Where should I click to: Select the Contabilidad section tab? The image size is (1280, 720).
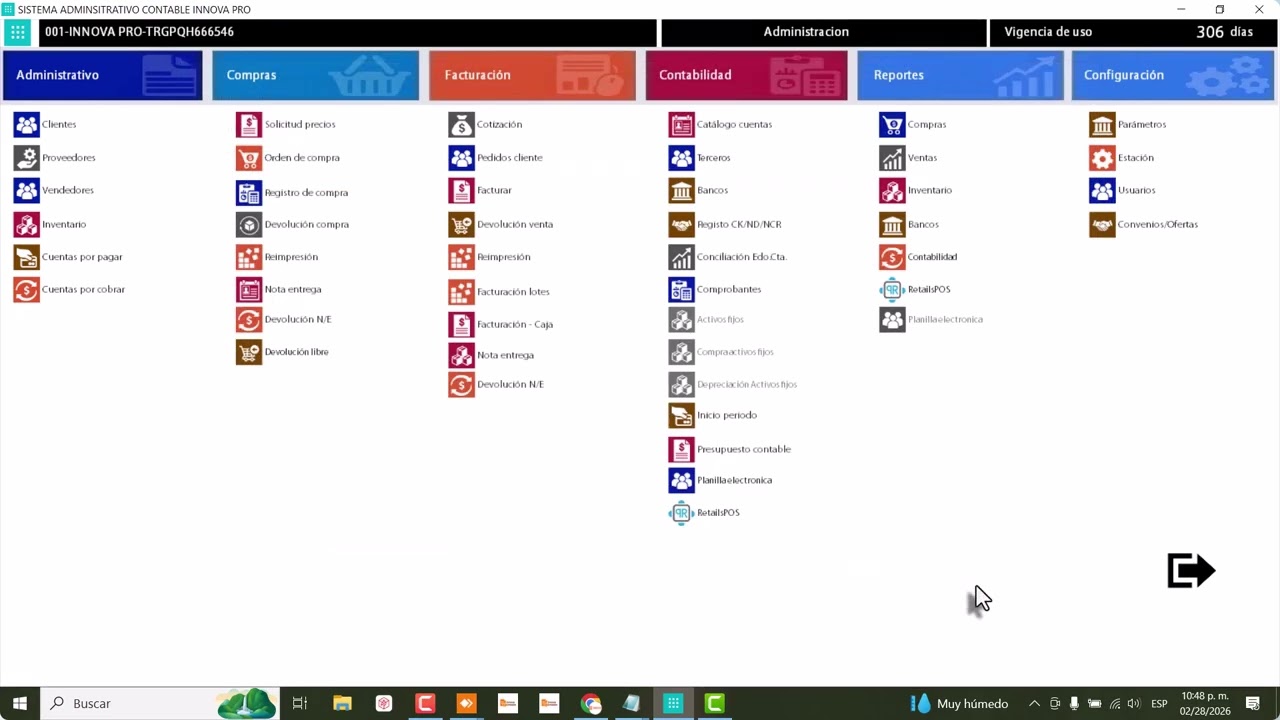pyautogui.click(x=746, y=75)
